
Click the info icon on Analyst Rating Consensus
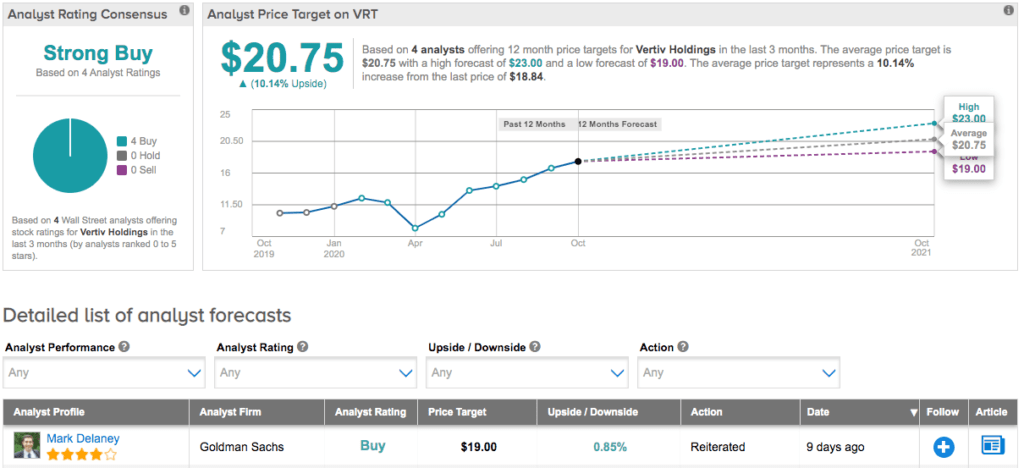(183, 11)
